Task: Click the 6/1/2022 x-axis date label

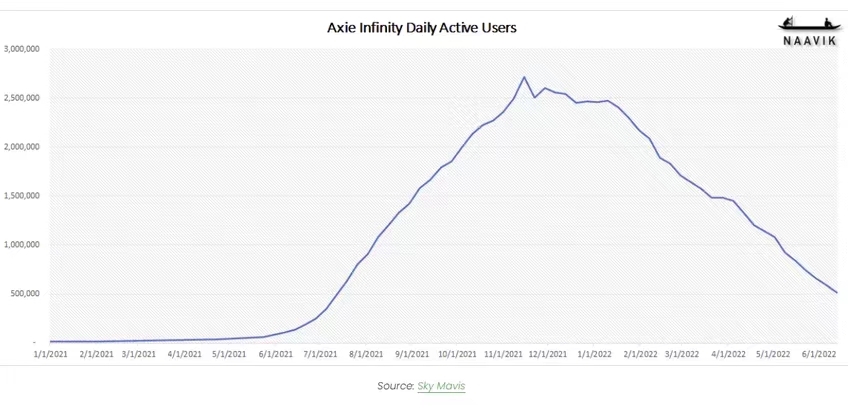Action: pos(817,353)
